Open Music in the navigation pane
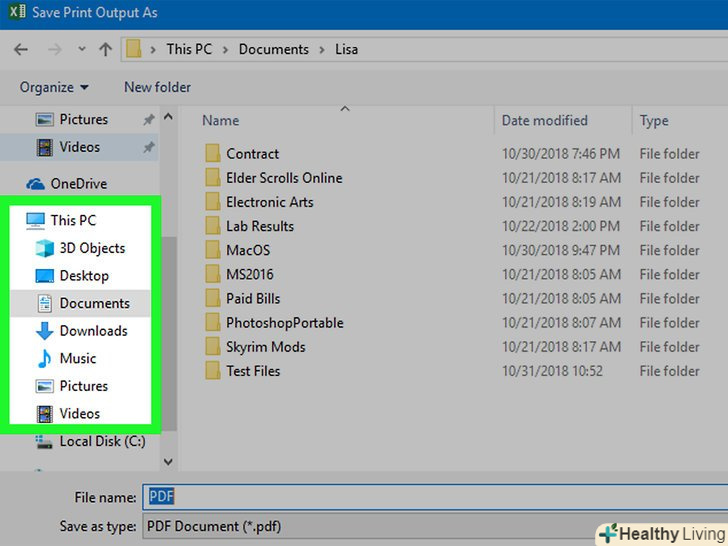 tap(80, 358)
